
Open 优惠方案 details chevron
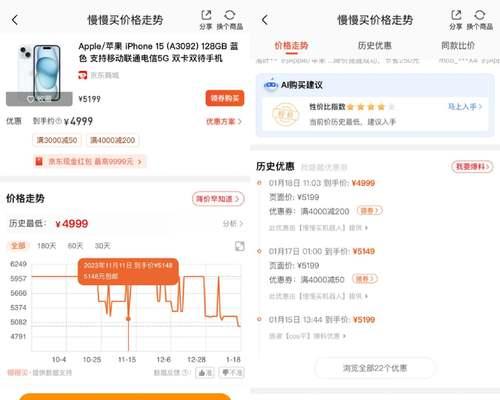click(x=224, y=121)
